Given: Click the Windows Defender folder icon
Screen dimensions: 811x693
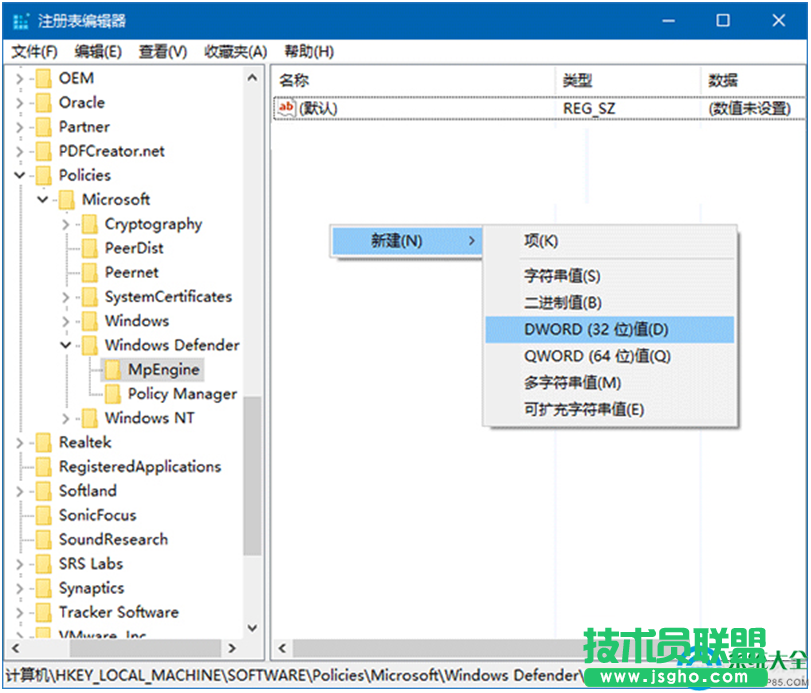Looking at the screenshot, I should pyautogui.click(x=90, y=346).
